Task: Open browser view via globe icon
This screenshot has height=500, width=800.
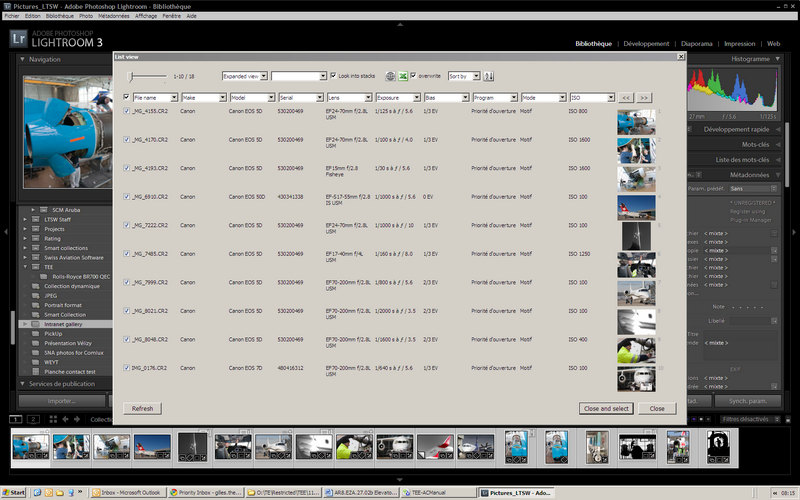Action: (390, 76)
